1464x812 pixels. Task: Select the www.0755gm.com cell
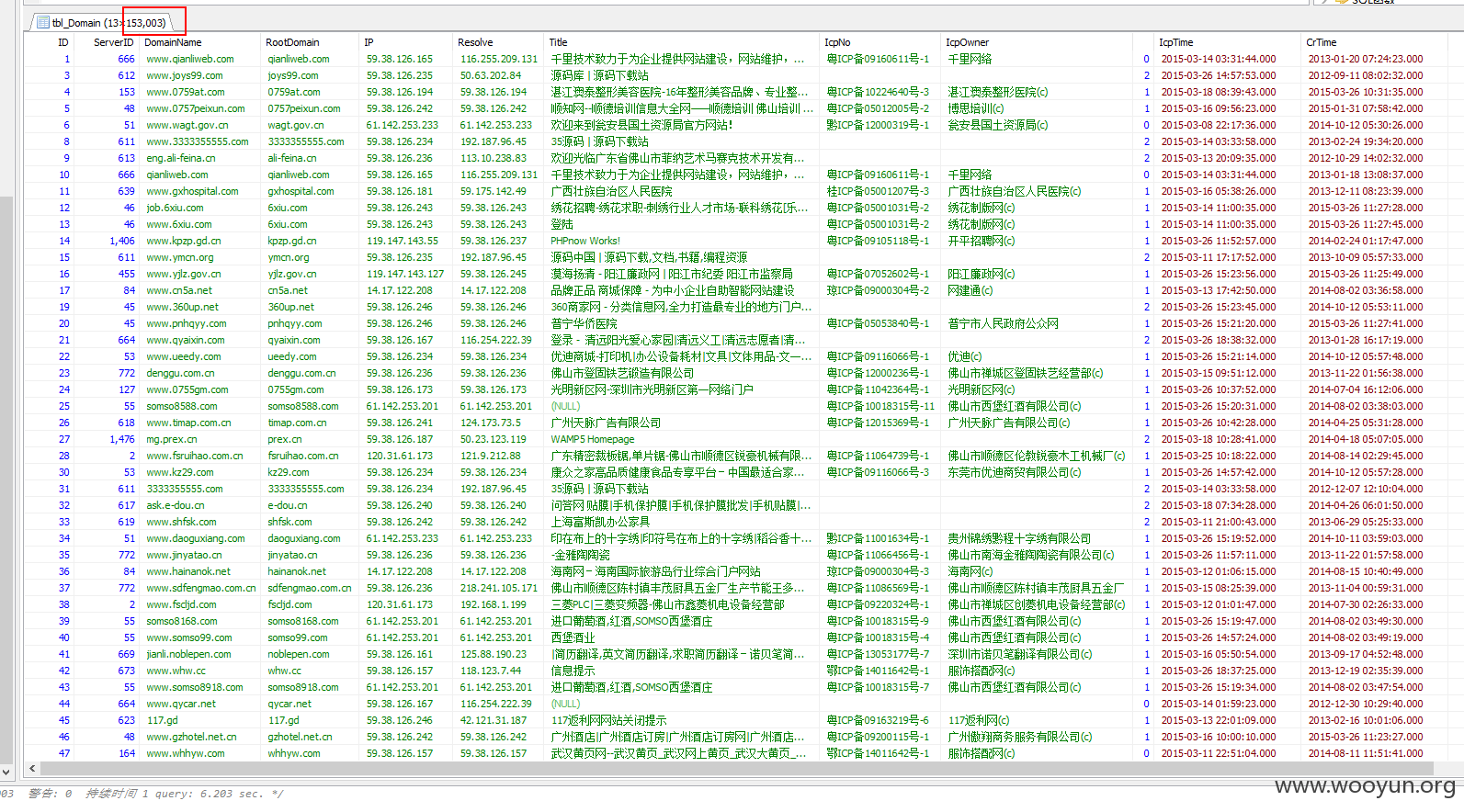point(187,389)
